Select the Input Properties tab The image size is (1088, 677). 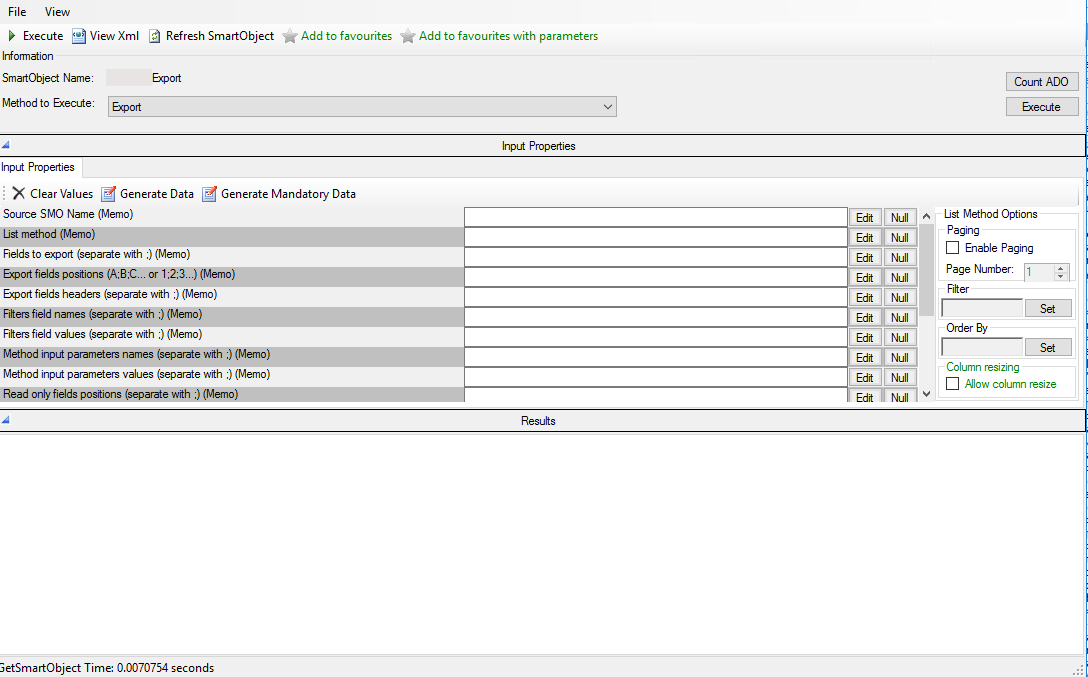(38, 167)
